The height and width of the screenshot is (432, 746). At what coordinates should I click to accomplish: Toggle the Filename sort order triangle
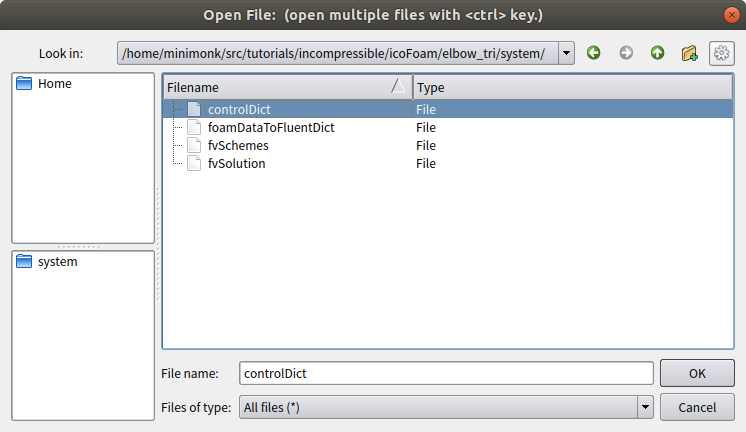pyautogui.click(x=398, y=86)
